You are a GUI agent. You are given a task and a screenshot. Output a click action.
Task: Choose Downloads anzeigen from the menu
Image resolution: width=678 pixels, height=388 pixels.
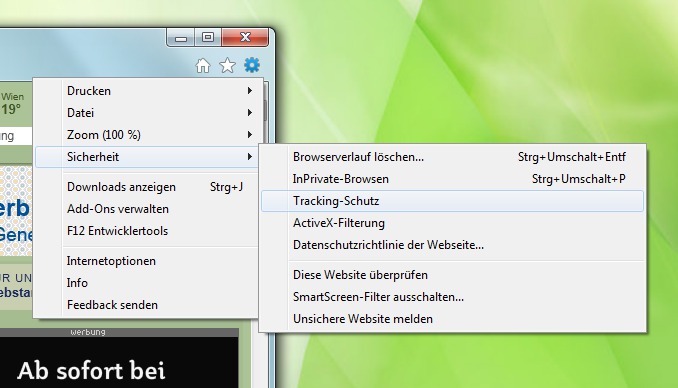(x=148, y=187)
